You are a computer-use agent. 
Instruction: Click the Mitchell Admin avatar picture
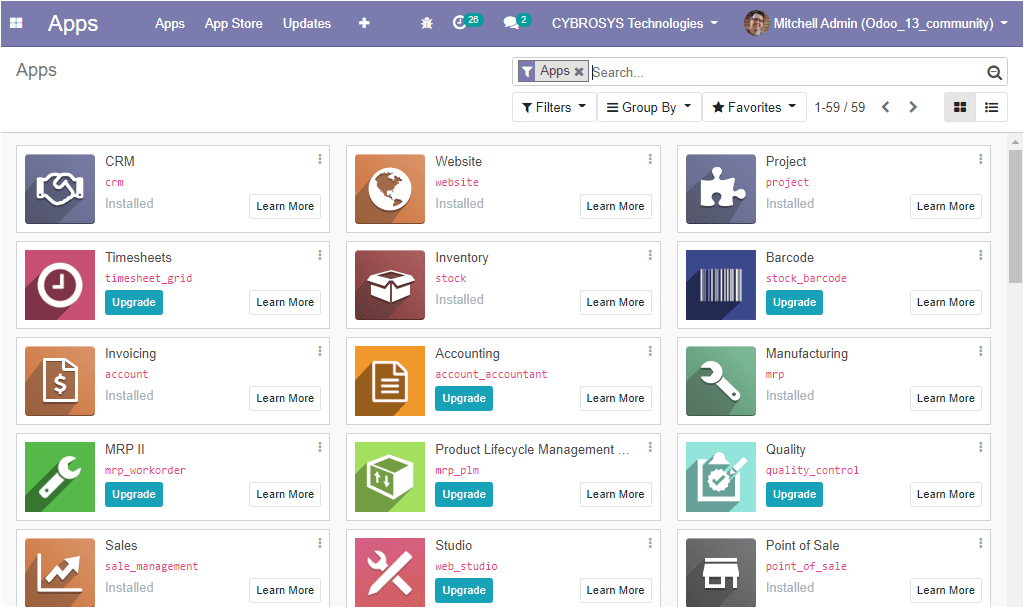coord(756,24)
